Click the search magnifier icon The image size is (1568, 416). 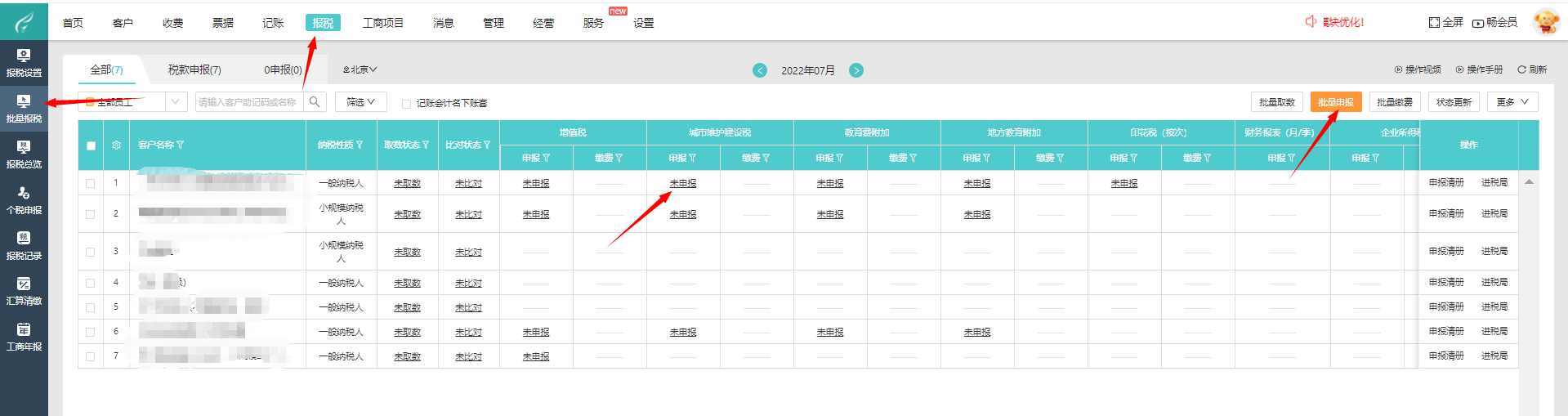tap(315, 102)
